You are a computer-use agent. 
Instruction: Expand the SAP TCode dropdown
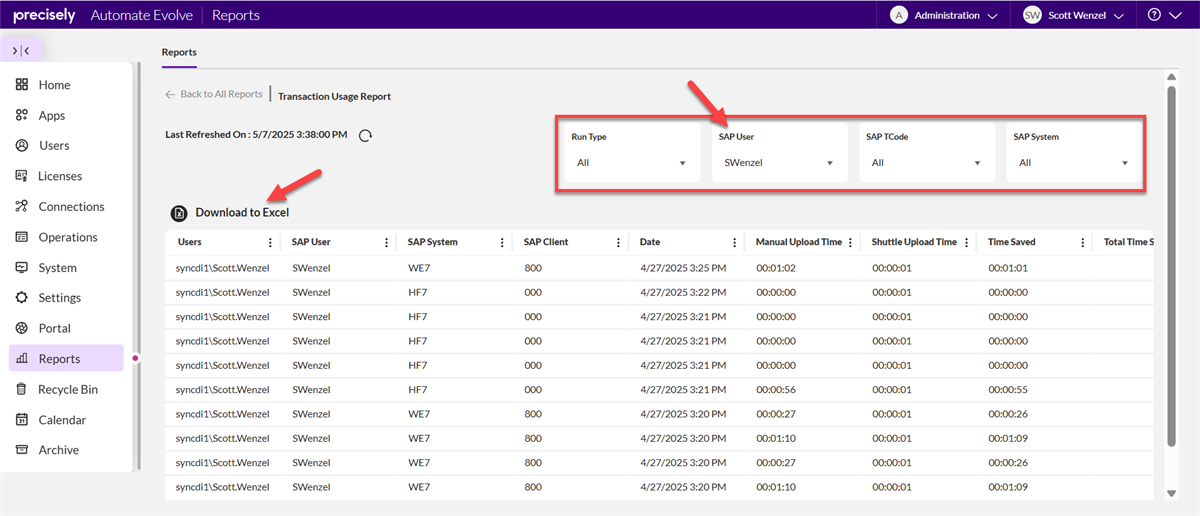point(926,162)
